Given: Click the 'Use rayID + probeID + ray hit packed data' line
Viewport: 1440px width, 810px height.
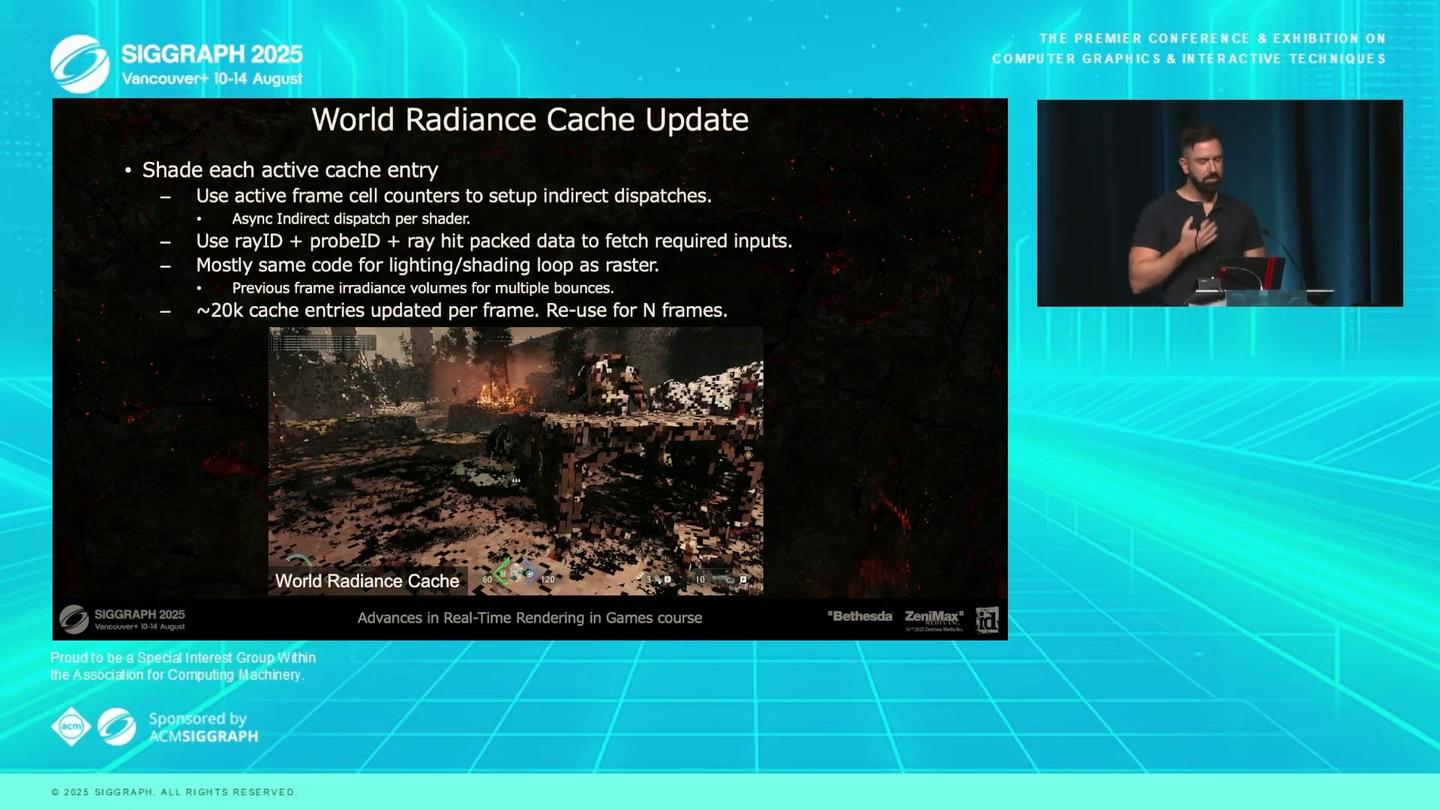Looking at the screenshot, I should pos(494,241).
